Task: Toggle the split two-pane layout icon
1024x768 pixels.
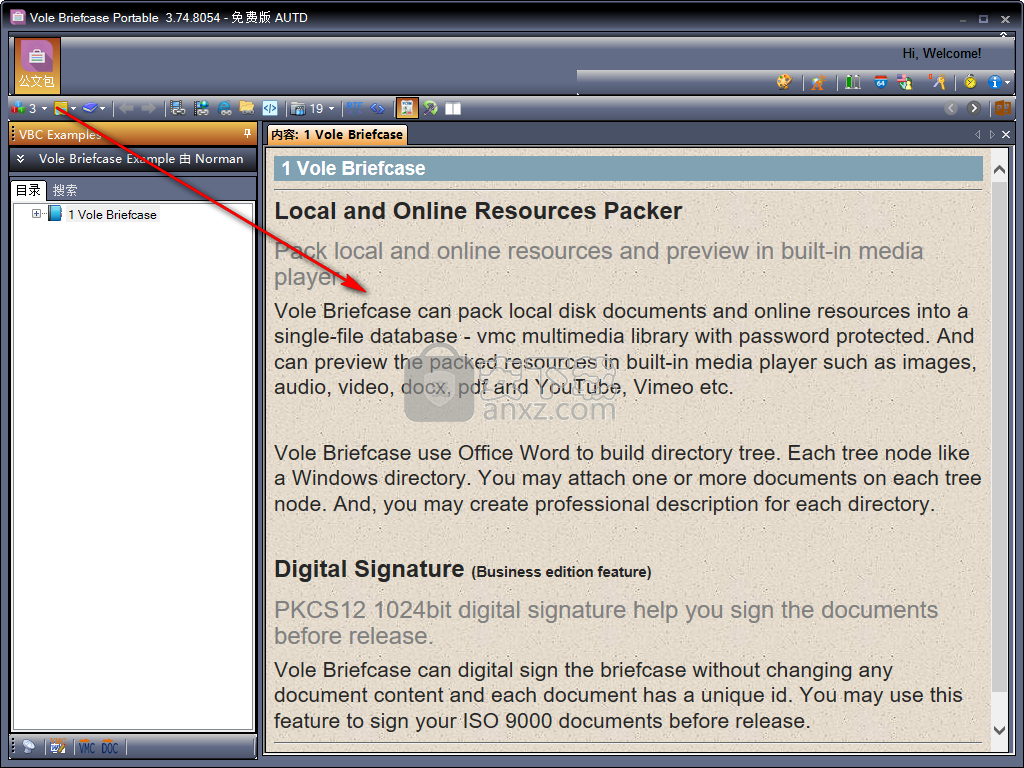Action: 453,108
